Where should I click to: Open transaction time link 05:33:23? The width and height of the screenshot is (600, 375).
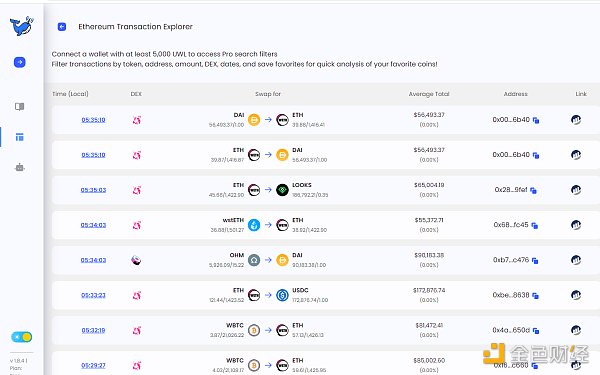coord(93,295)
